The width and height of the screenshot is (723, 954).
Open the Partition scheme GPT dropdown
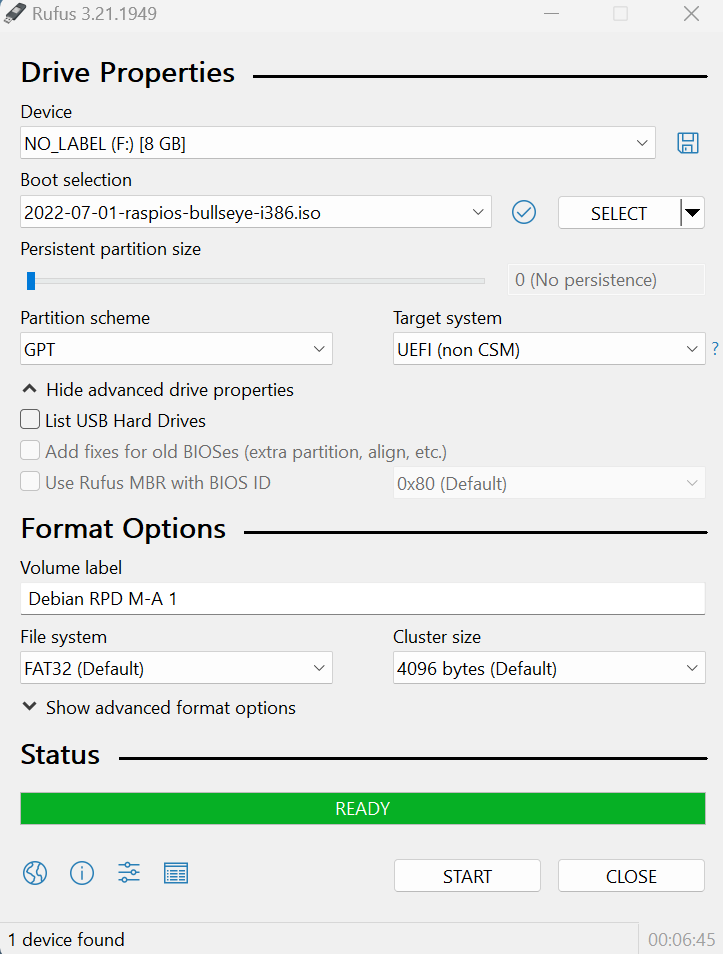coord(176,349)
